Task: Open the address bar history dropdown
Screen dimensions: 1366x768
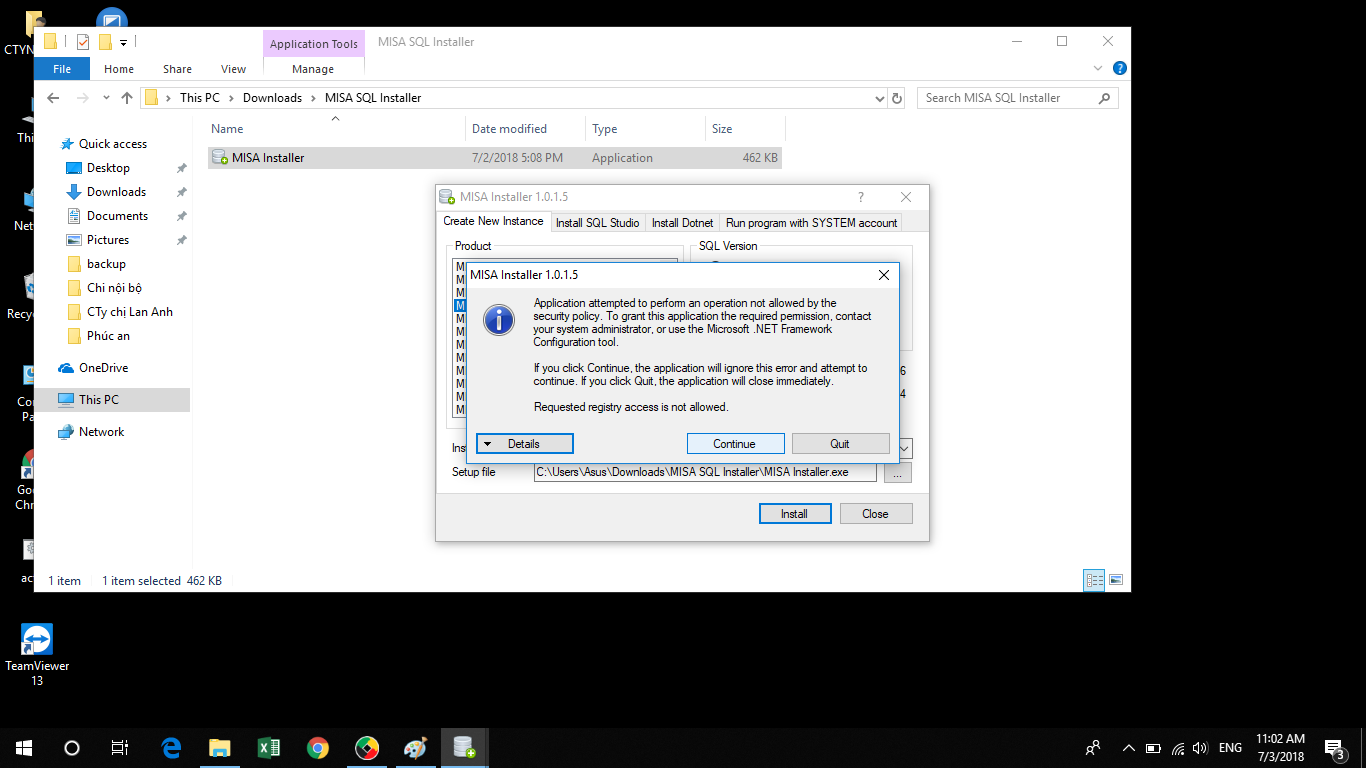Action: tap(880, 98)
